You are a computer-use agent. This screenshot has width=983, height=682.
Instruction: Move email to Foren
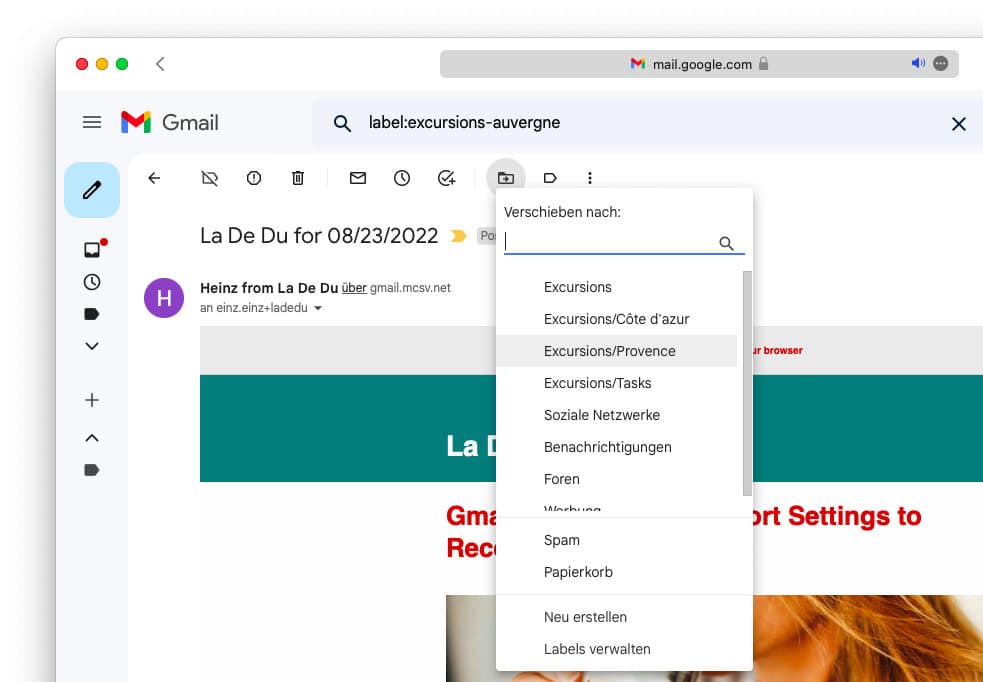(x=616, y=479)
